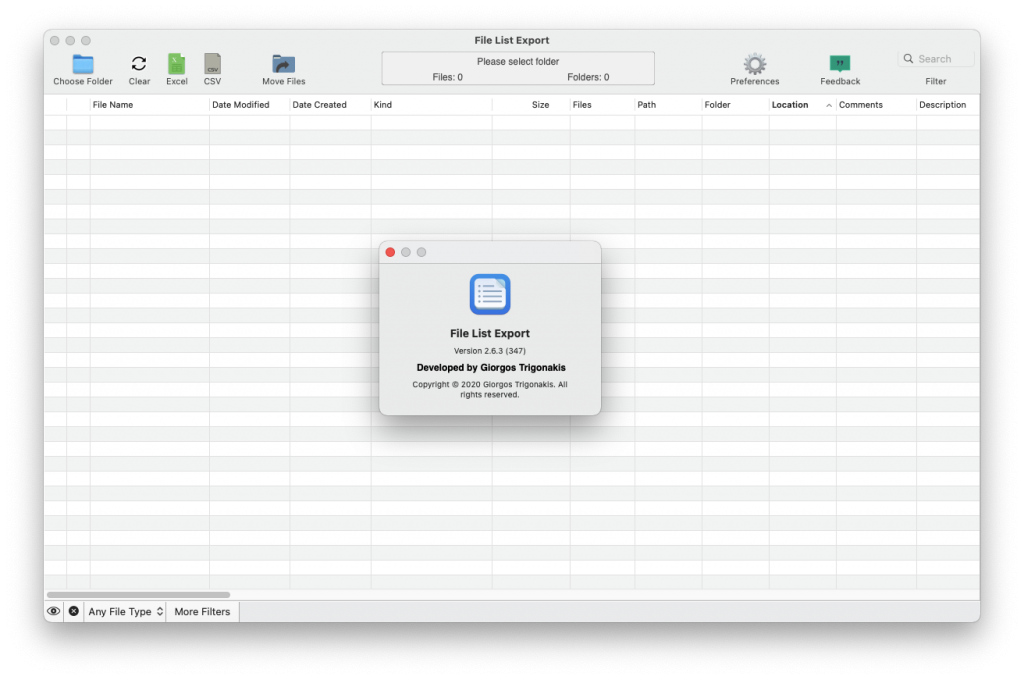Click the File List Export app icon in About
The width and height of the screenshot is (1024, 680).
[x=490, y=294]
